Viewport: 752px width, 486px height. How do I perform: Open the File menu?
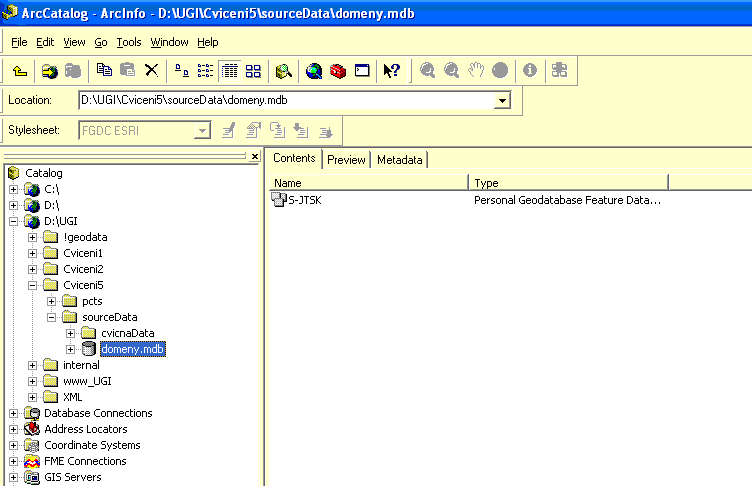[19, 42]
